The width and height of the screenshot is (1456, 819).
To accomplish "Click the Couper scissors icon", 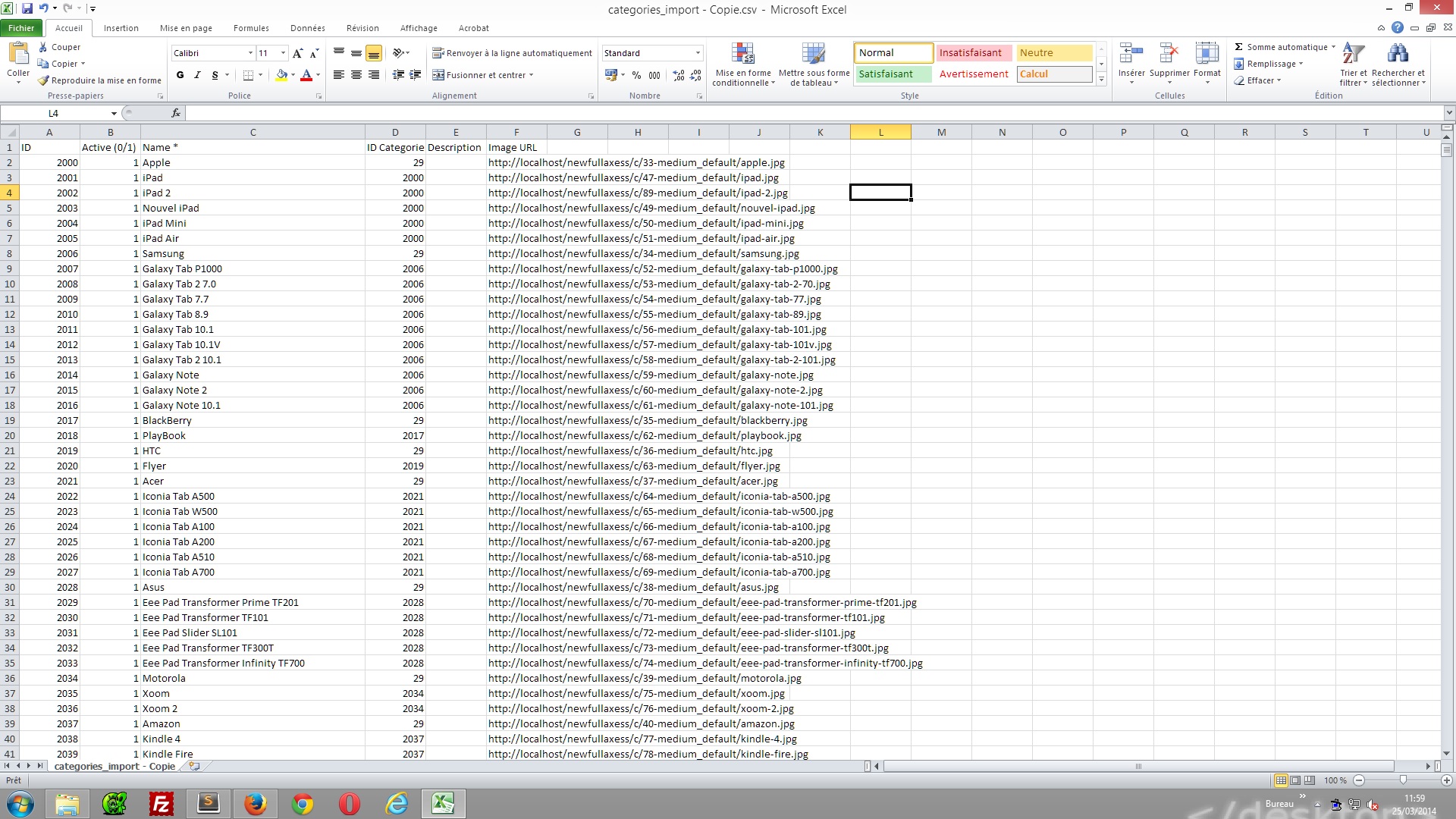I will click(43, 47).
